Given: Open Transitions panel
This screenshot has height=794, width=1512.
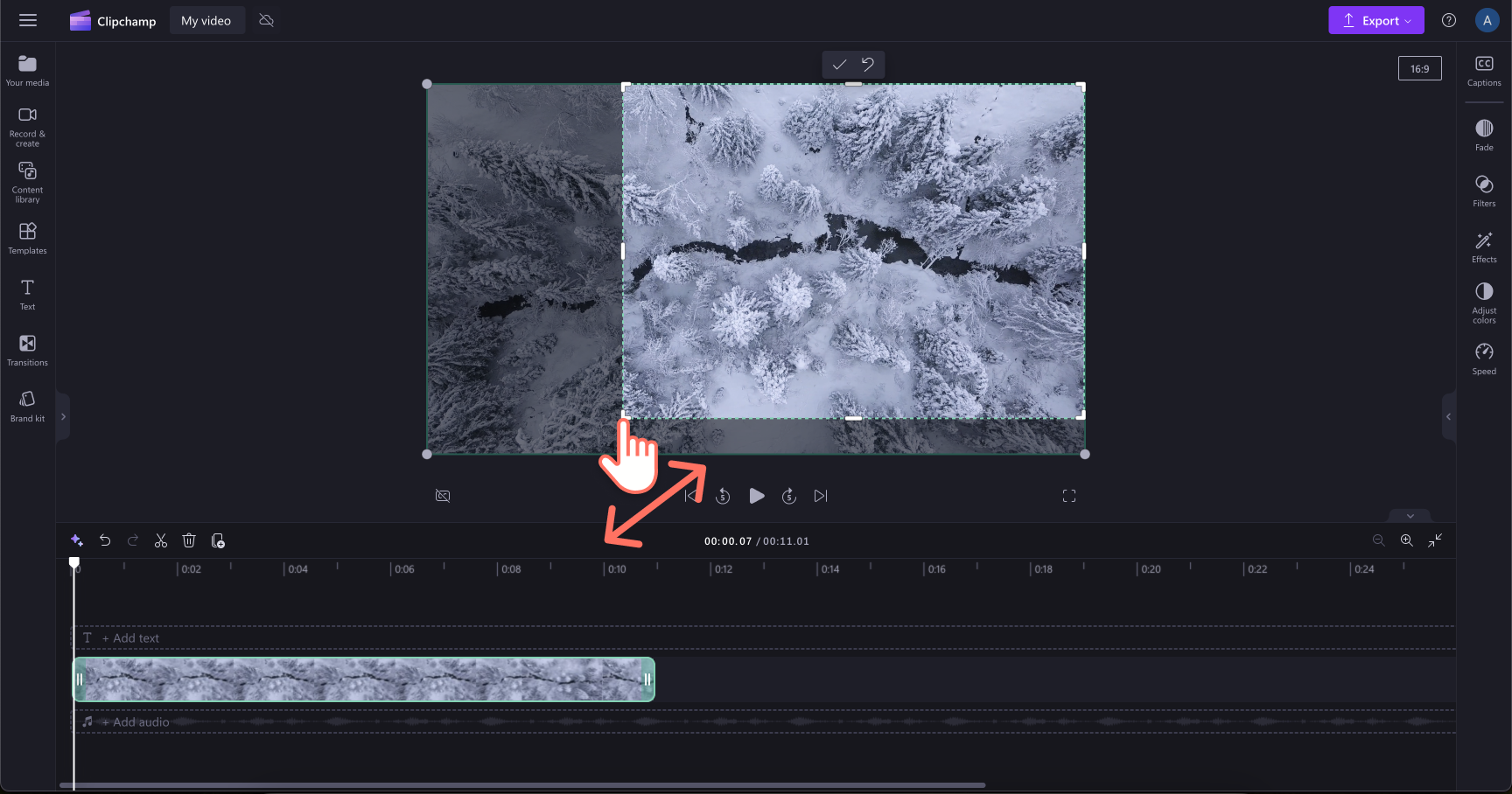Looking at the screenshot, I should tap(27, 351).
